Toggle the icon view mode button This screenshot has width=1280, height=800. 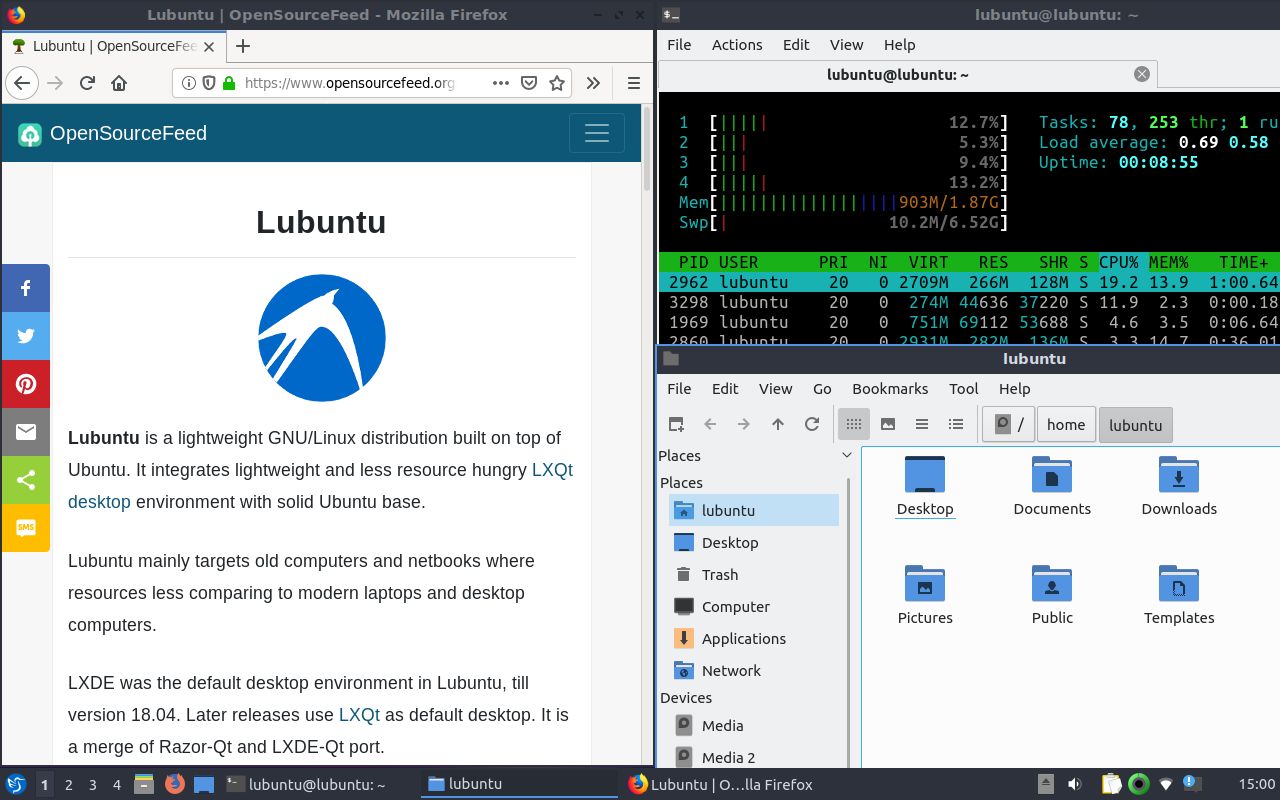point(853,424)
